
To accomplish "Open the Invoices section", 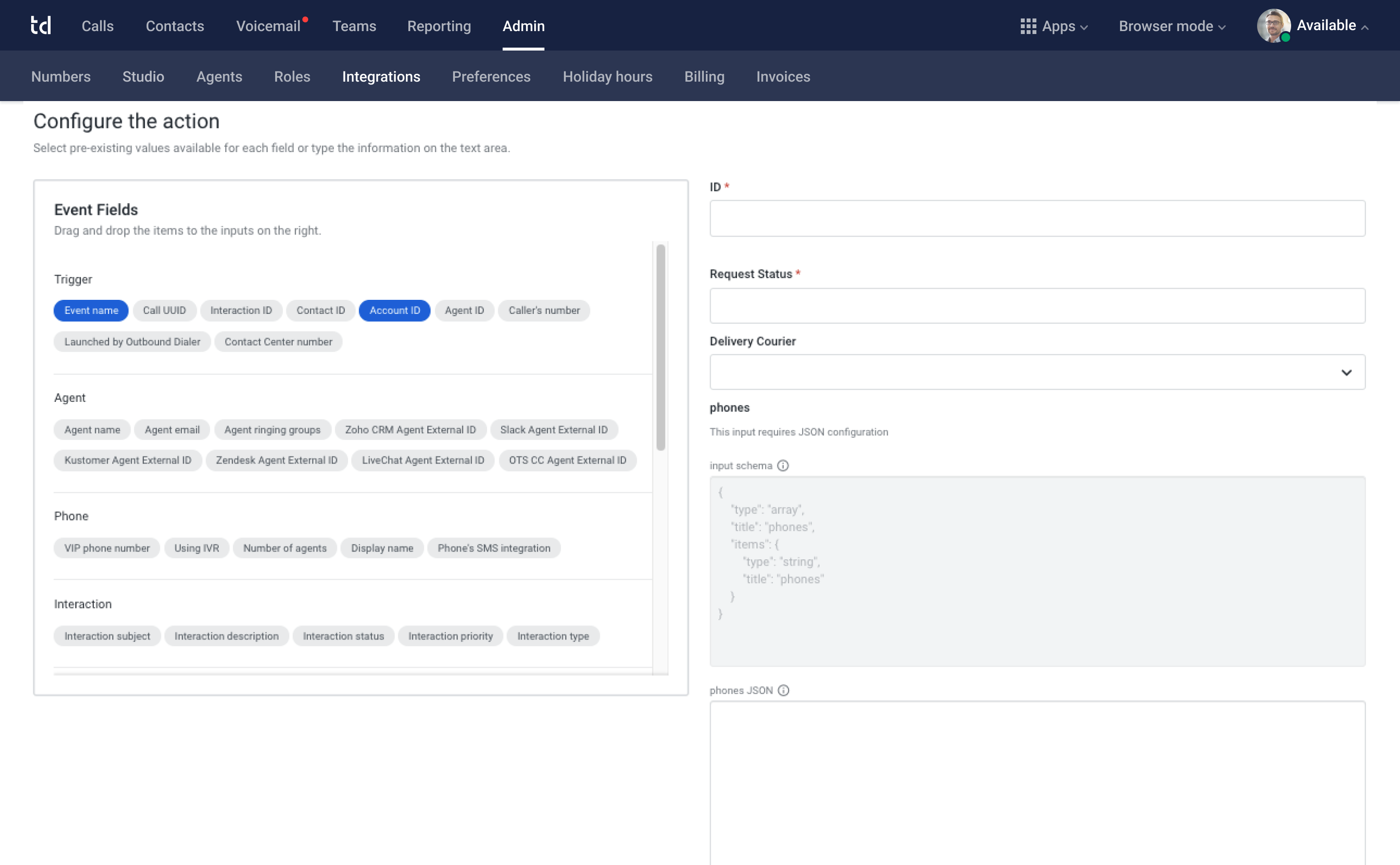I will (x=783, y=77).
